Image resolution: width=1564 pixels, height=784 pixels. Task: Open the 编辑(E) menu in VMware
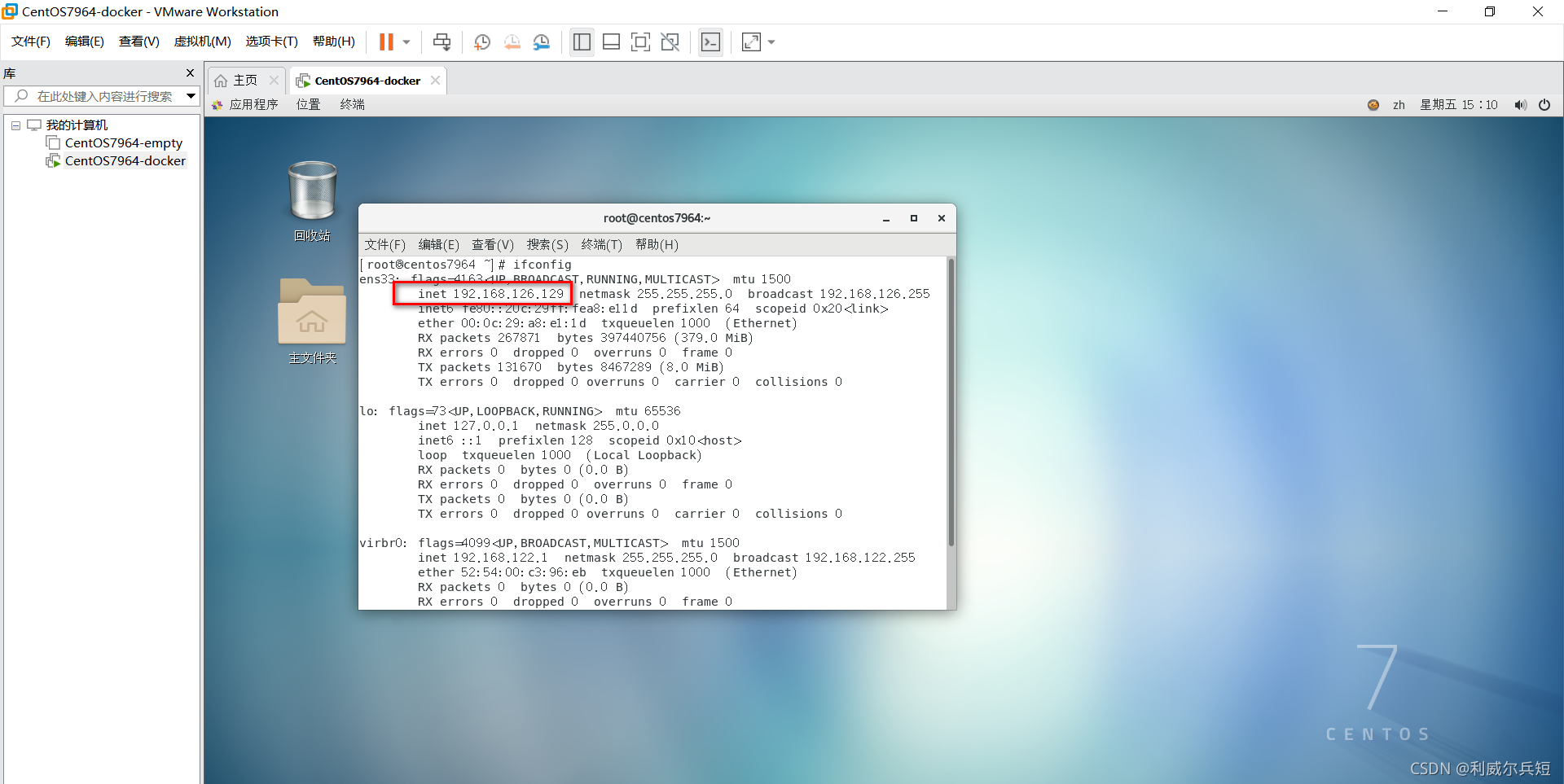tap(85, 42)
